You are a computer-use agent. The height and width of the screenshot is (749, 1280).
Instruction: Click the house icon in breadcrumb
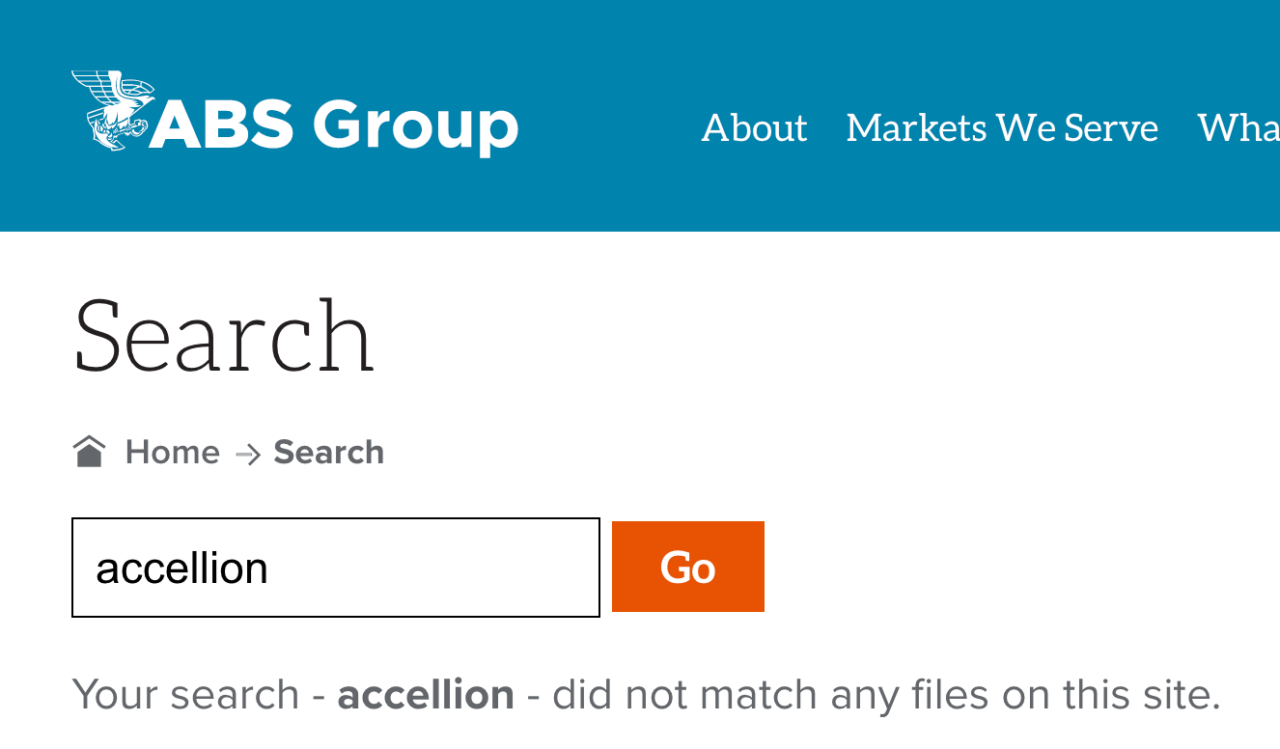coord(89,452)
